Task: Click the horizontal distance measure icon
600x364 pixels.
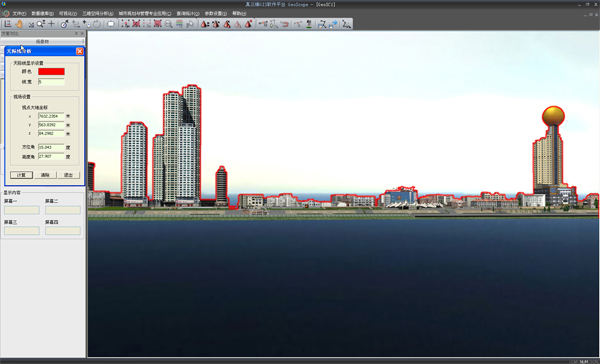Action: tap(262, 24)
